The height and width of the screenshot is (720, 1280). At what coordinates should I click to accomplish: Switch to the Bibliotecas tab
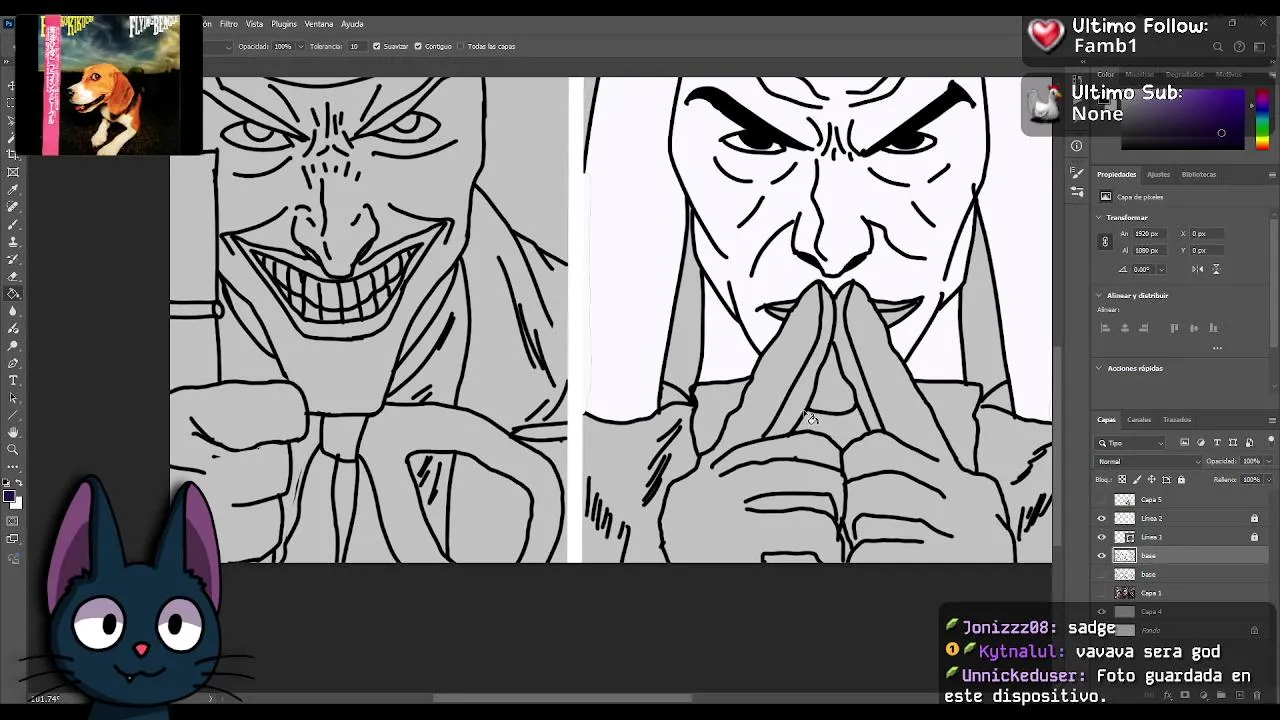point(1199,174)
